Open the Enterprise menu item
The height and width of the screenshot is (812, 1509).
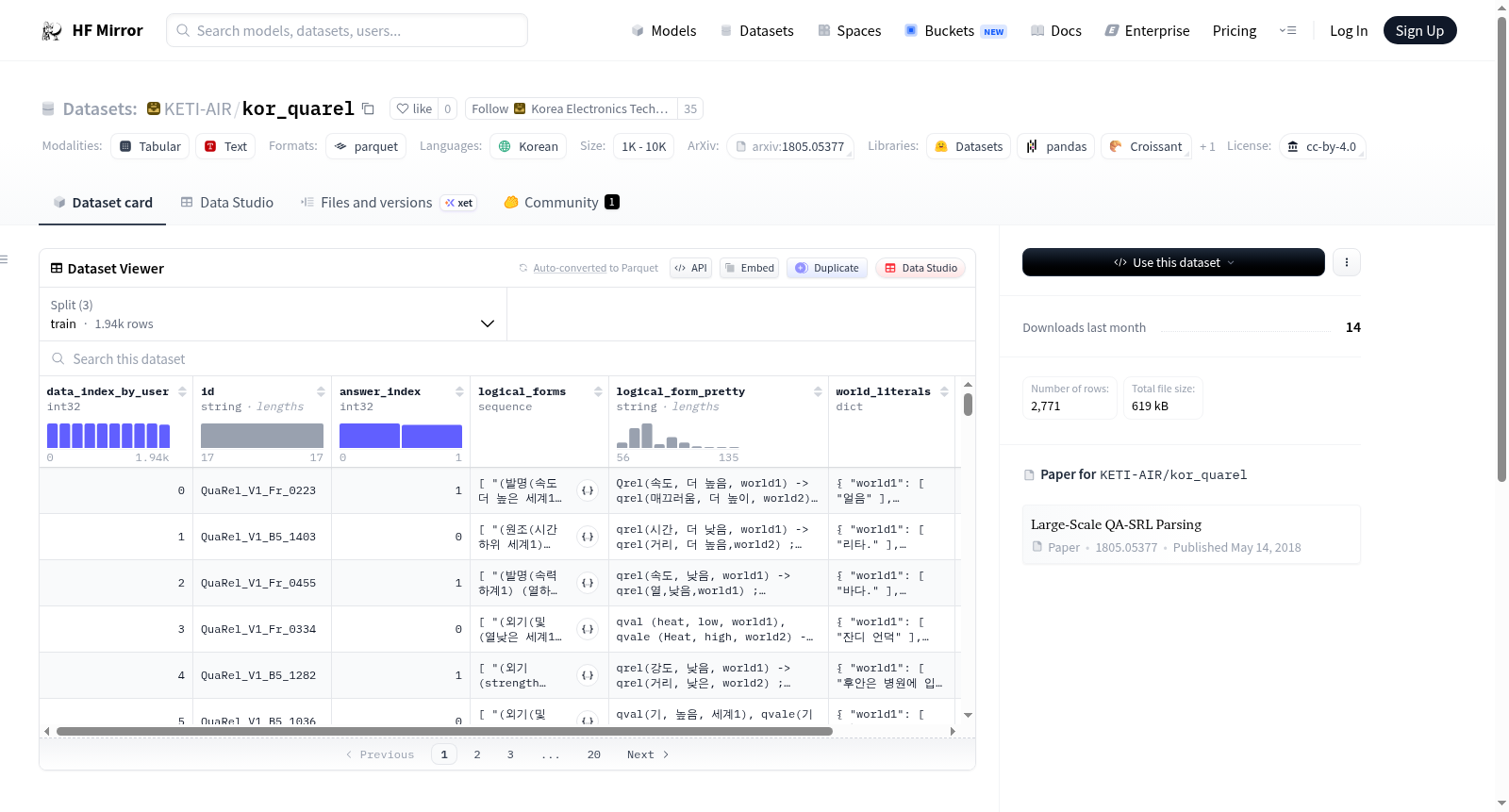coord(1147,31)
